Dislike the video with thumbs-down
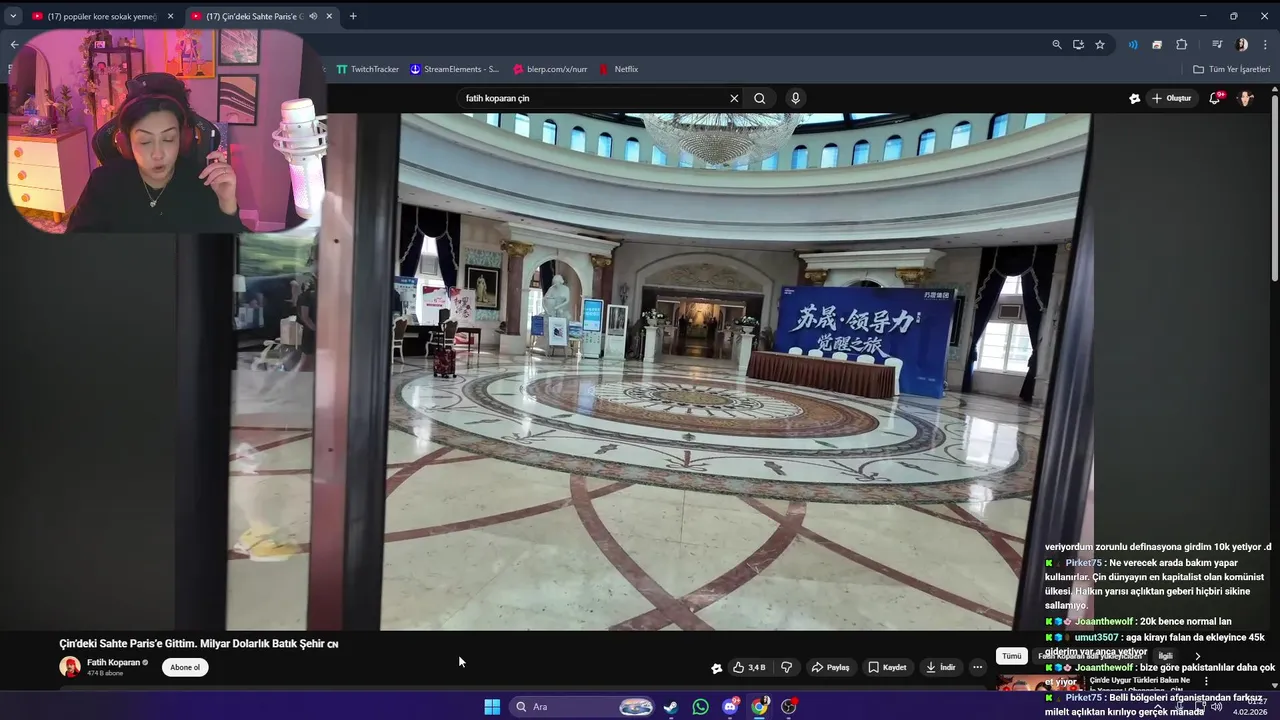Viewport: 1280px width, 720px height. click(787, 667)
